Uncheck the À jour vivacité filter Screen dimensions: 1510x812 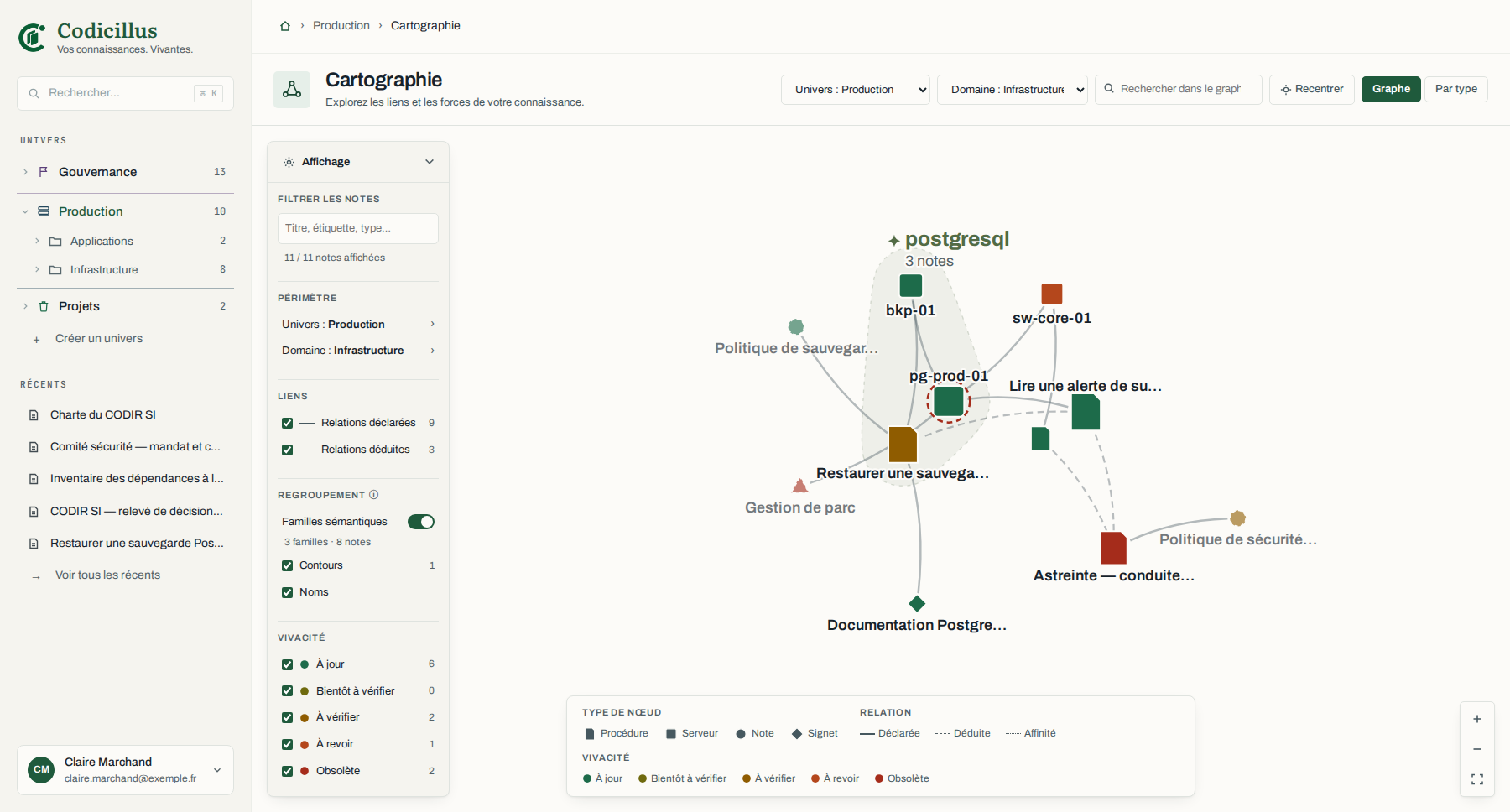click(287, 664)
